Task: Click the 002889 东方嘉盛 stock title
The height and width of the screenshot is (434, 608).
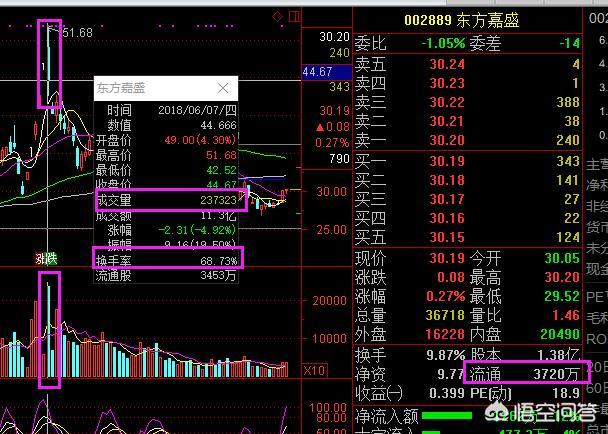Action: 461,20
